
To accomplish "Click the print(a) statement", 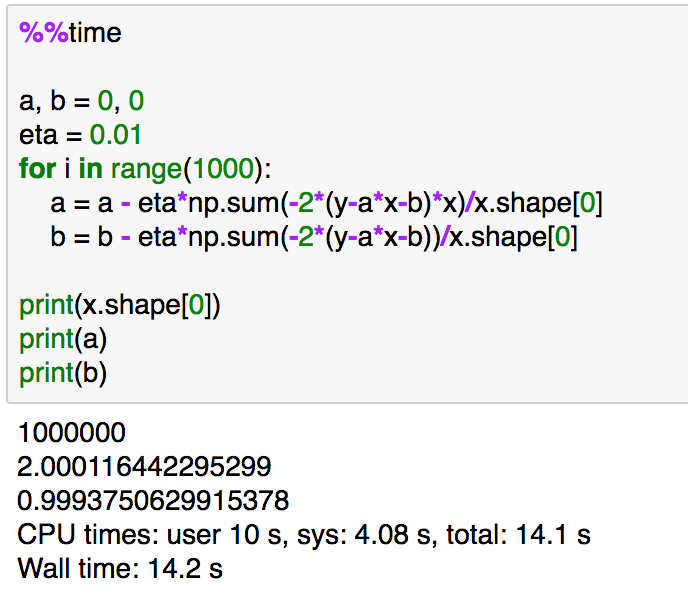I will click(63, 340).
